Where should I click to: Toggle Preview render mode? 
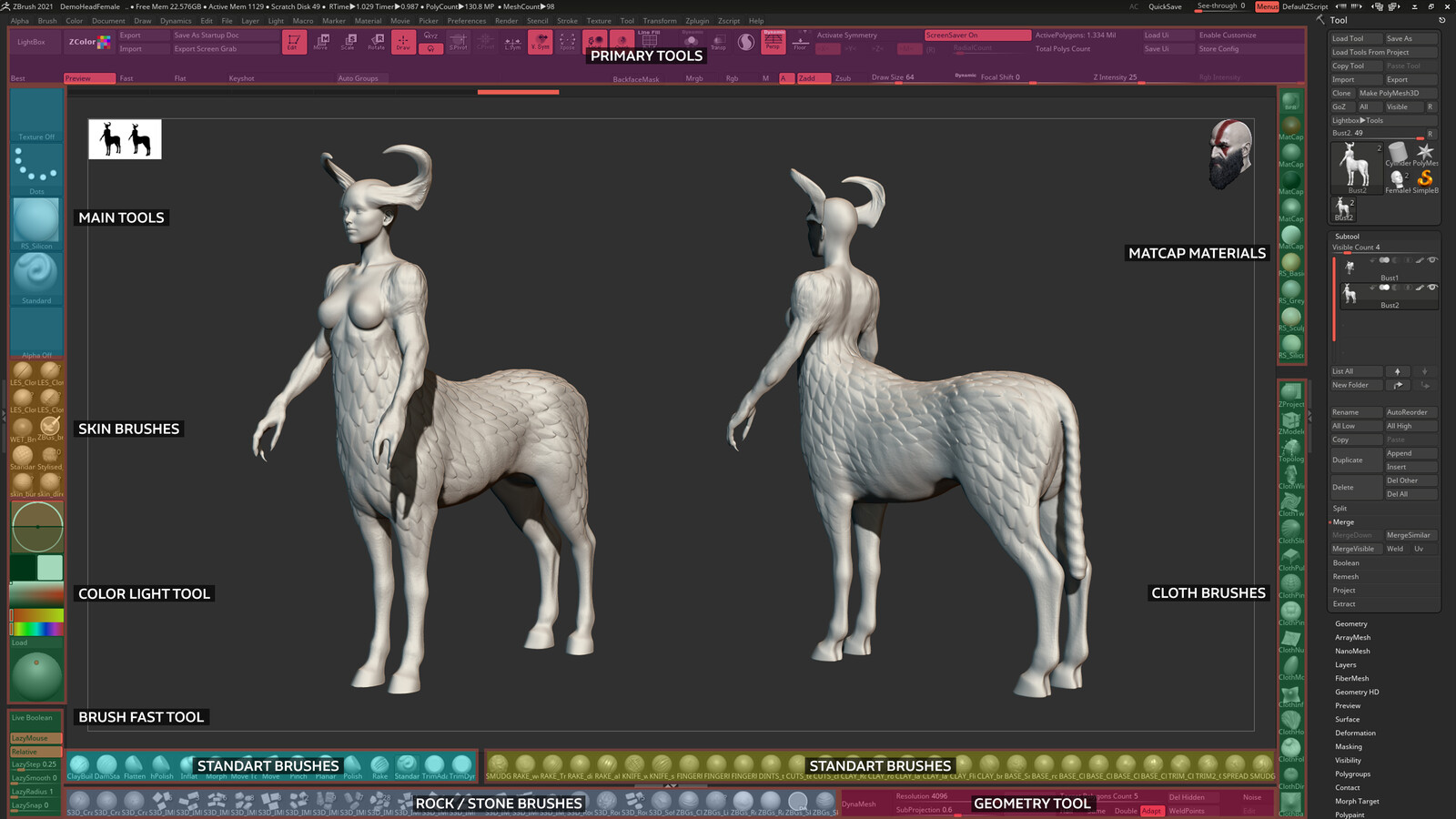(x=89, y=78)
